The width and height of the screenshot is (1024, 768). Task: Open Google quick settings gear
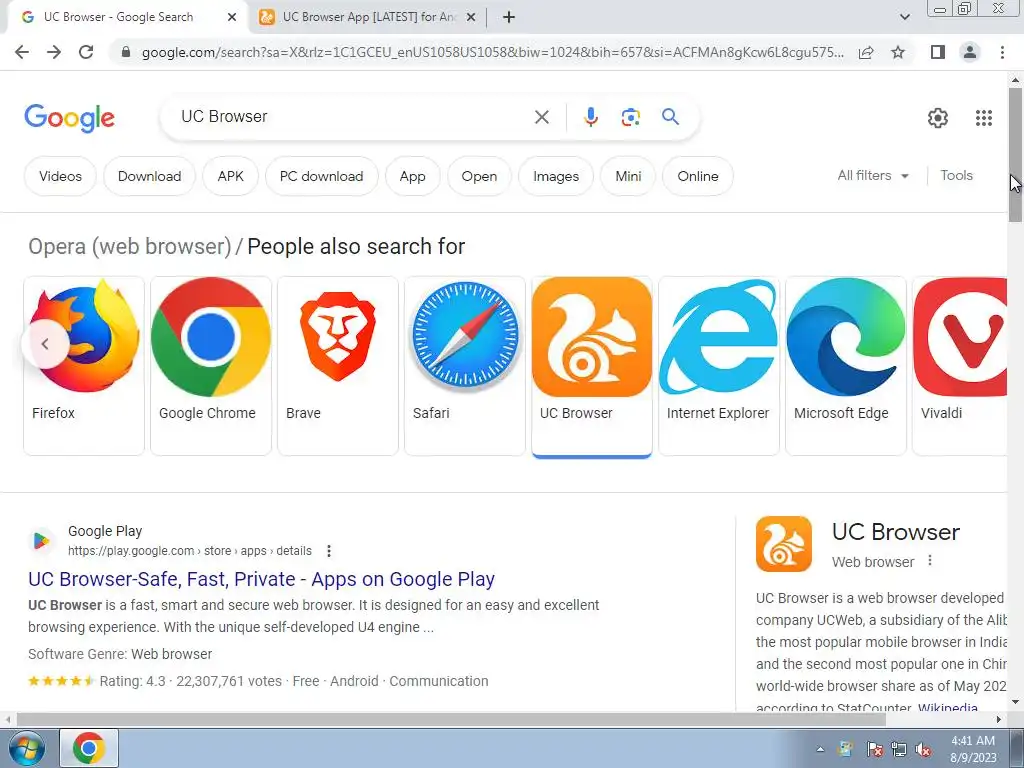pos(938,118)
